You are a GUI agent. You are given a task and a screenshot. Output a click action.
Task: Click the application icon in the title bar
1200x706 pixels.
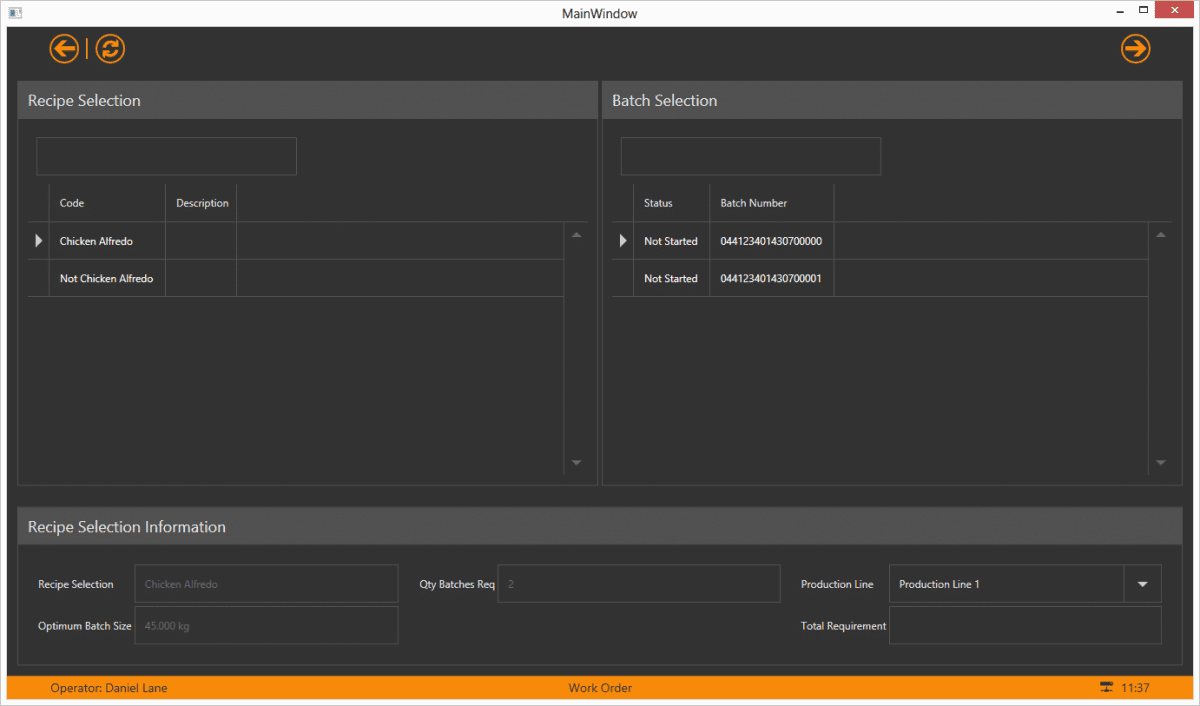pyautogui.click(x=15, y=13)
